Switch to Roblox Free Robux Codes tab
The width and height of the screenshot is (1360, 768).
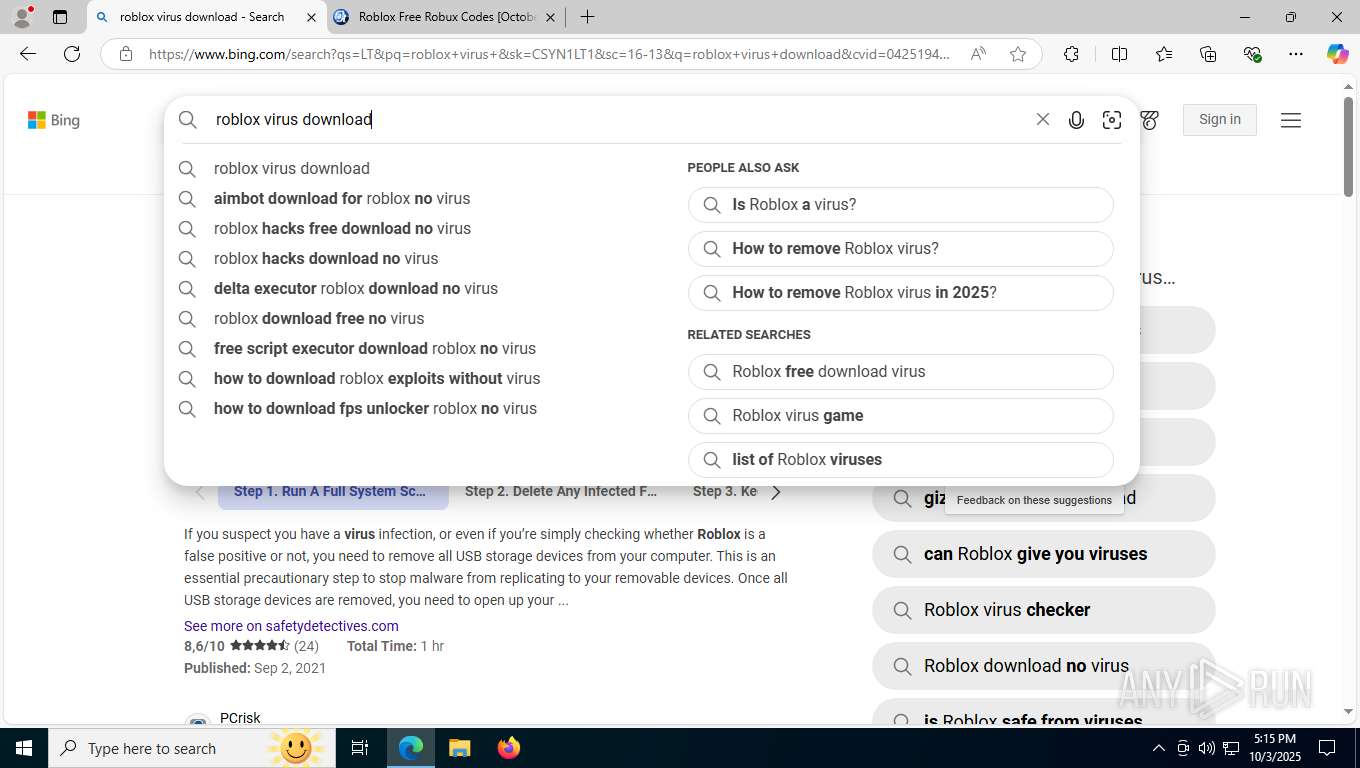coord(446,17)
